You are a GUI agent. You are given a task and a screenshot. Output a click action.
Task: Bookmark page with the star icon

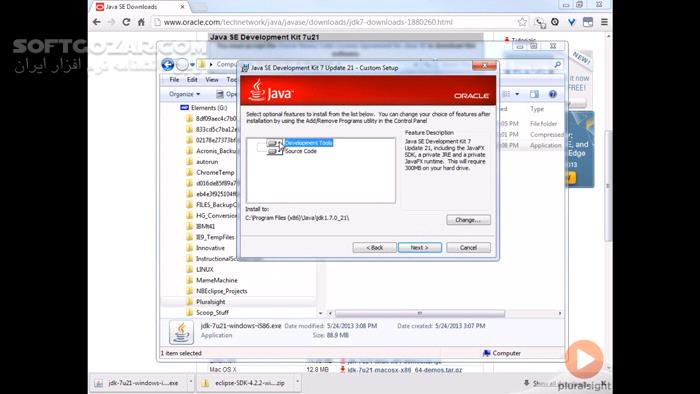tap(522, 22)
